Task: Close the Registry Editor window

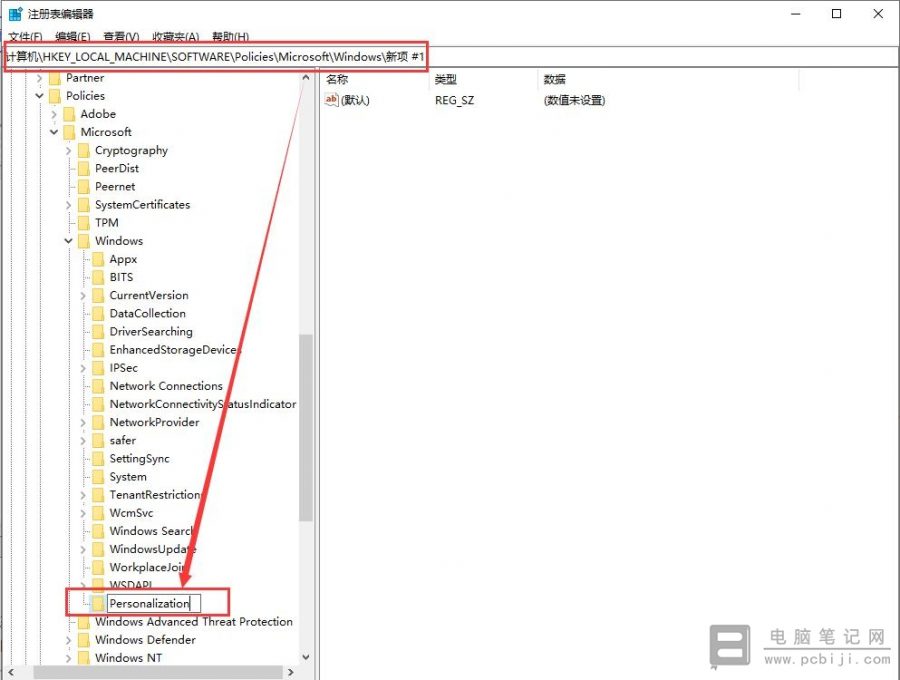Action: click(x=878, y=14)
